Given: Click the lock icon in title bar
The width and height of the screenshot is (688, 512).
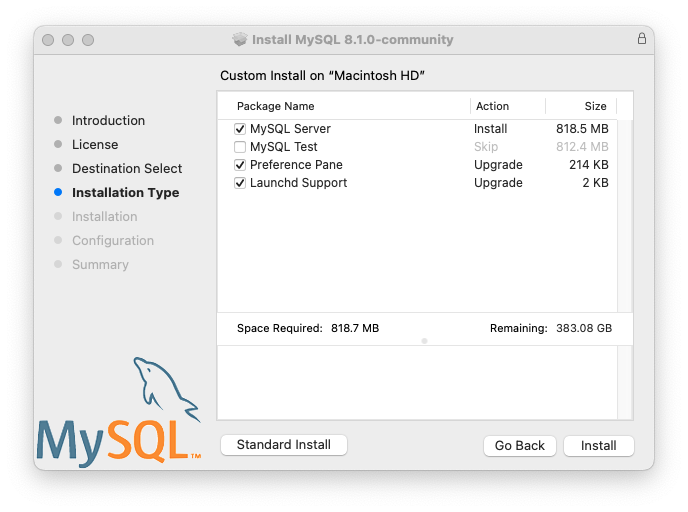Looking at the screenshot, I should (x=641, y=39).
